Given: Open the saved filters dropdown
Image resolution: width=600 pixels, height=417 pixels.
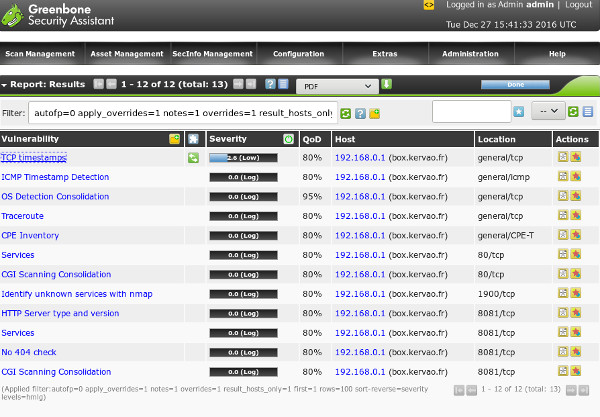Looking at the screenshot, I should 548,112.
